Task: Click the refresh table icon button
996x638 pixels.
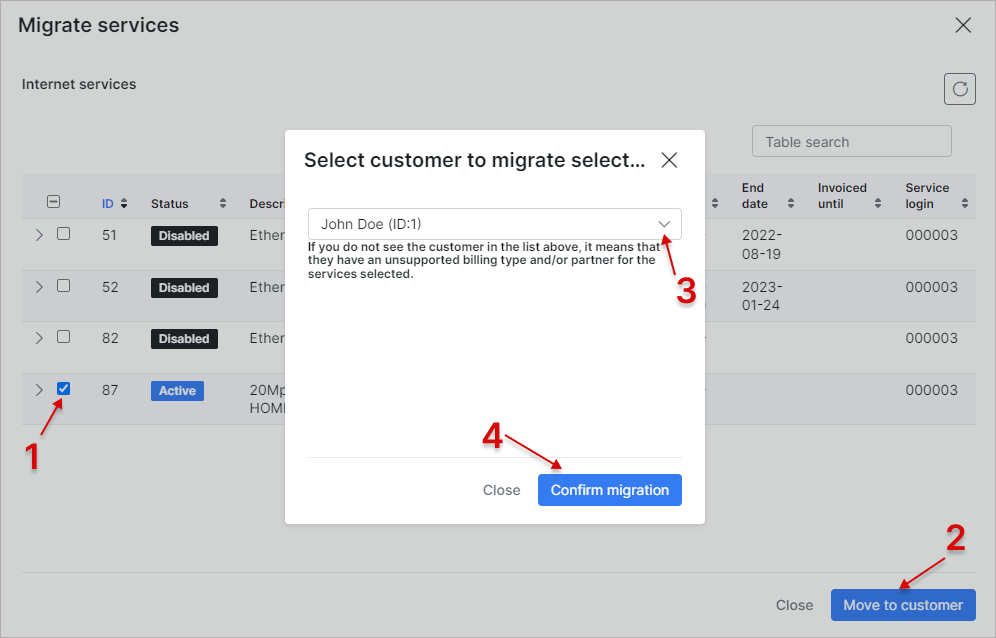Action: pyautogui.click(x=959, y=89)
